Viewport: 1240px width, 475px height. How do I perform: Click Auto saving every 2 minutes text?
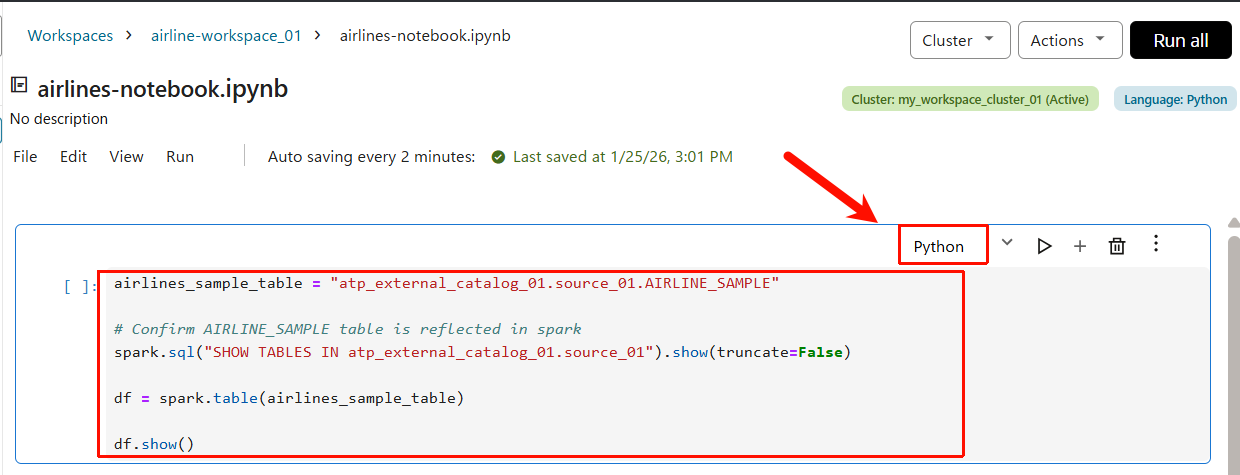[x=372, y=157]
